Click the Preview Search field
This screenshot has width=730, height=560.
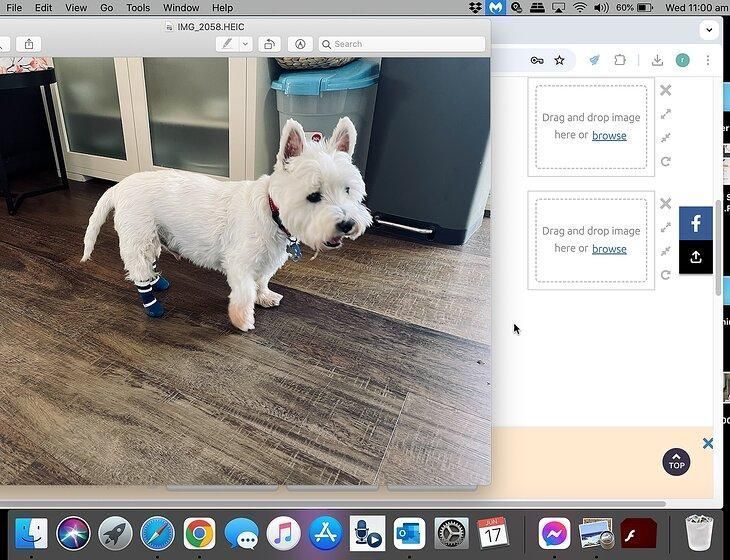coord(402,44)
